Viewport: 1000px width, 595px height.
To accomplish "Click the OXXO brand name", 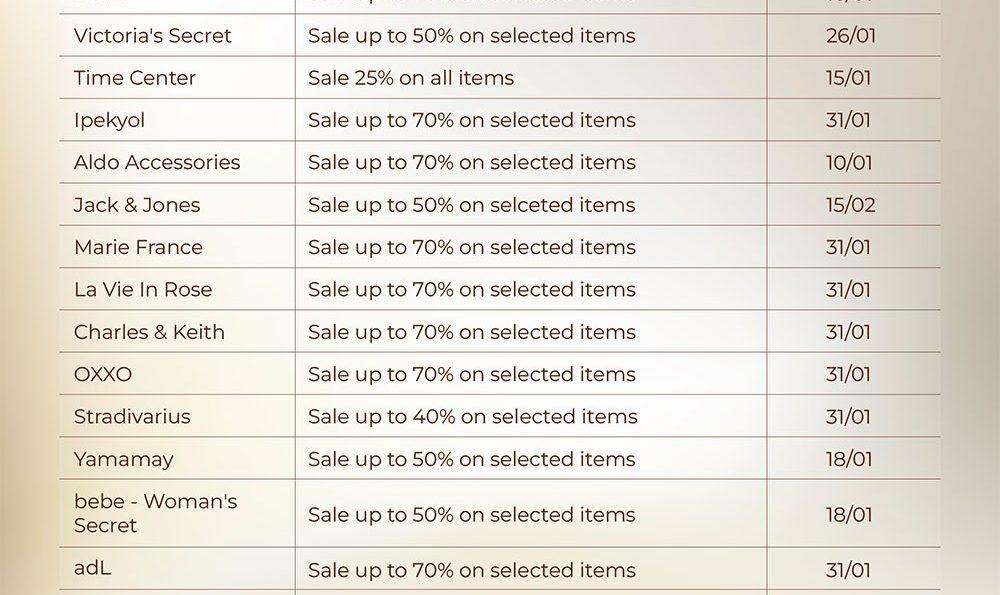I will (x=103, y=375).
